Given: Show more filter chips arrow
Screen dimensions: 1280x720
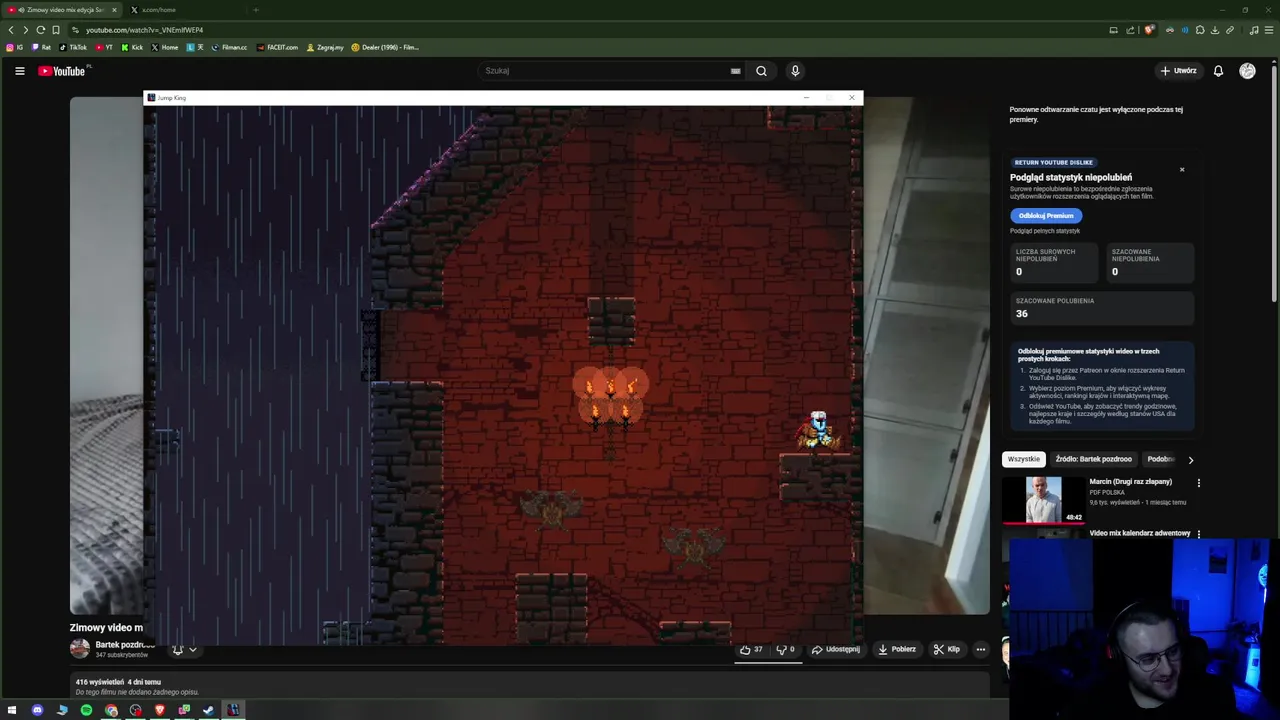Looking at the screenshot, I should pos(1190,460).
